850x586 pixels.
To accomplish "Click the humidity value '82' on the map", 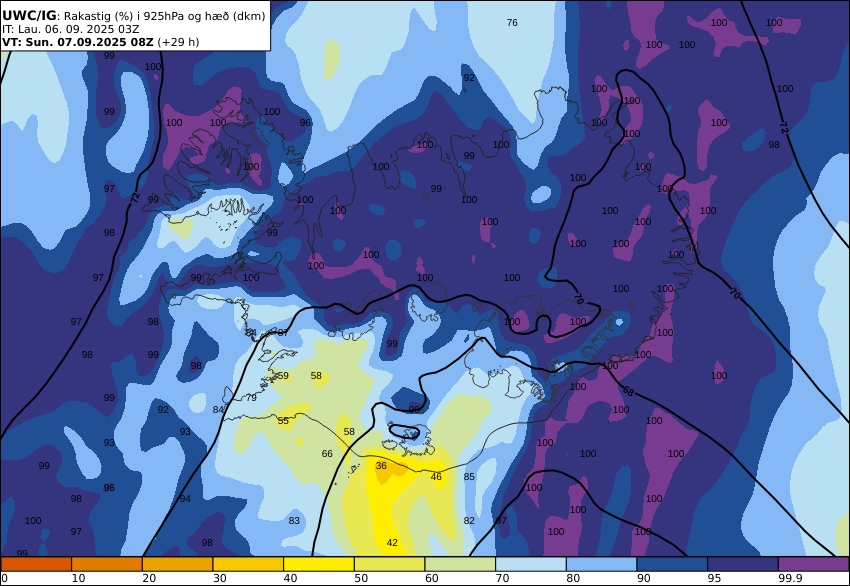I will (x=469, y=520).
